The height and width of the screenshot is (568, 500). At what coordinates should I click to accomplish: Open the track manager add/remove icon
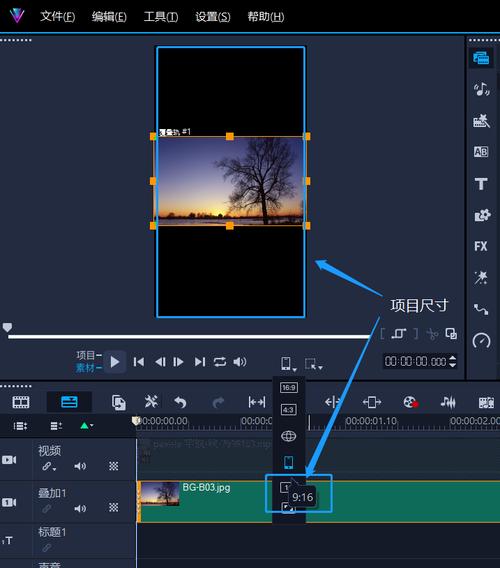(56, 426)
